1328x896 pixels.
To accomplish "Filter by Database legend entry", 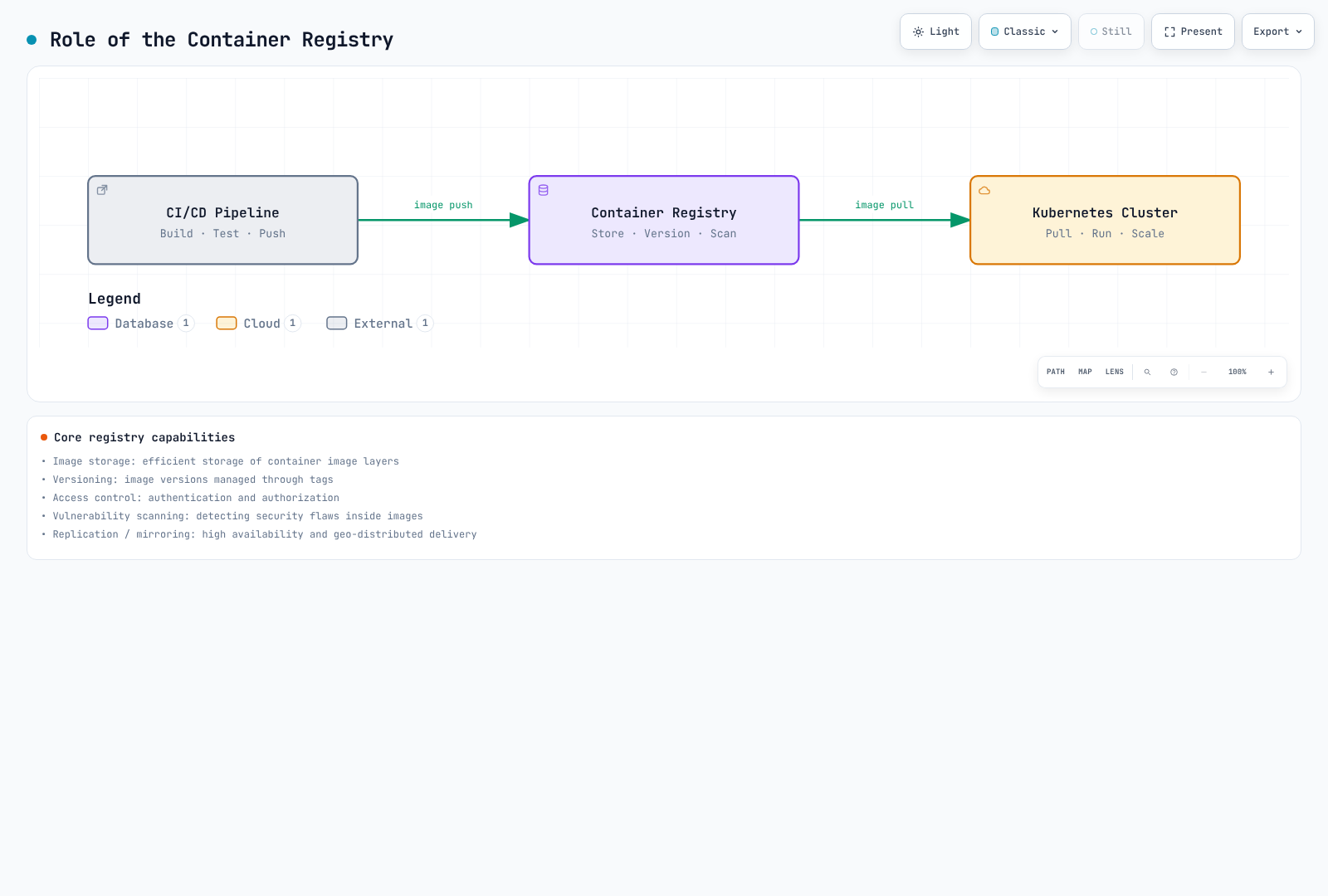I will point(141,324).
